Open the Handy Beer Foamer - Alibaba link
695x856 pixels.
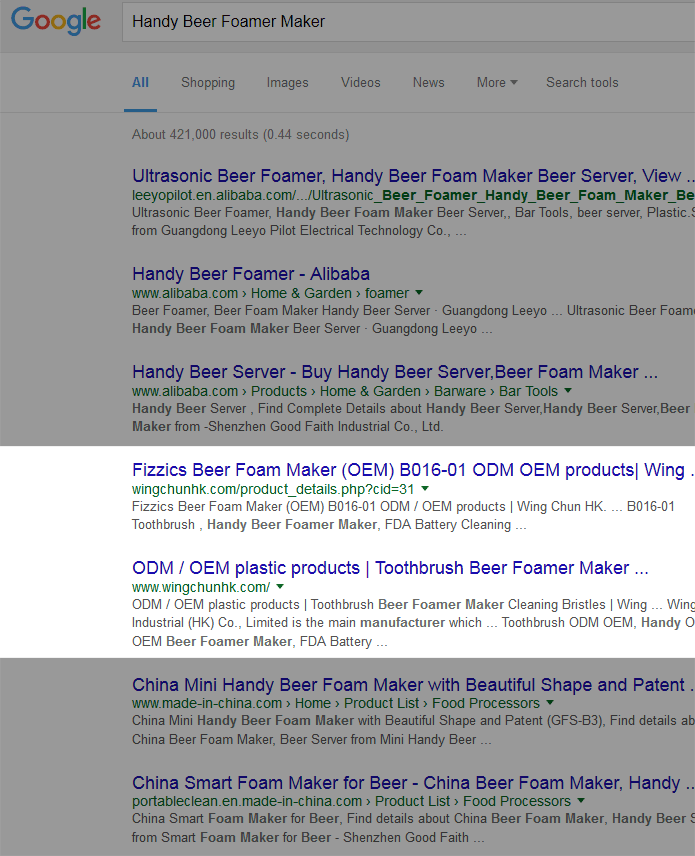pyautogui.click(x=251, y=274)
